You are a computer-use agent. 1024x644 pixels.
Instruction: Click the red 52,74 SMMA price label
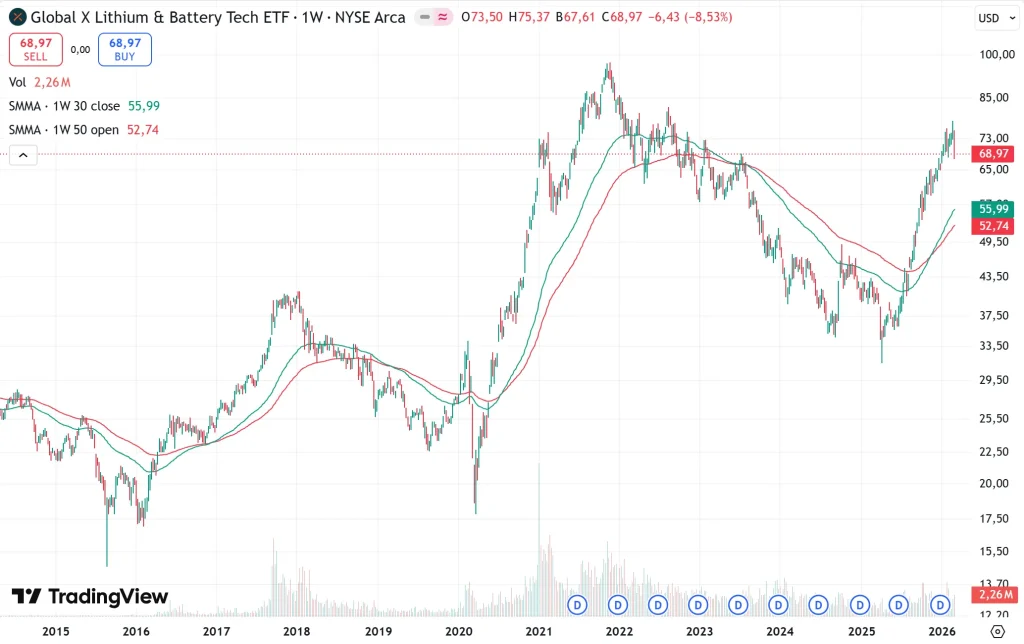pyautogui.click(x=993, y=226)
